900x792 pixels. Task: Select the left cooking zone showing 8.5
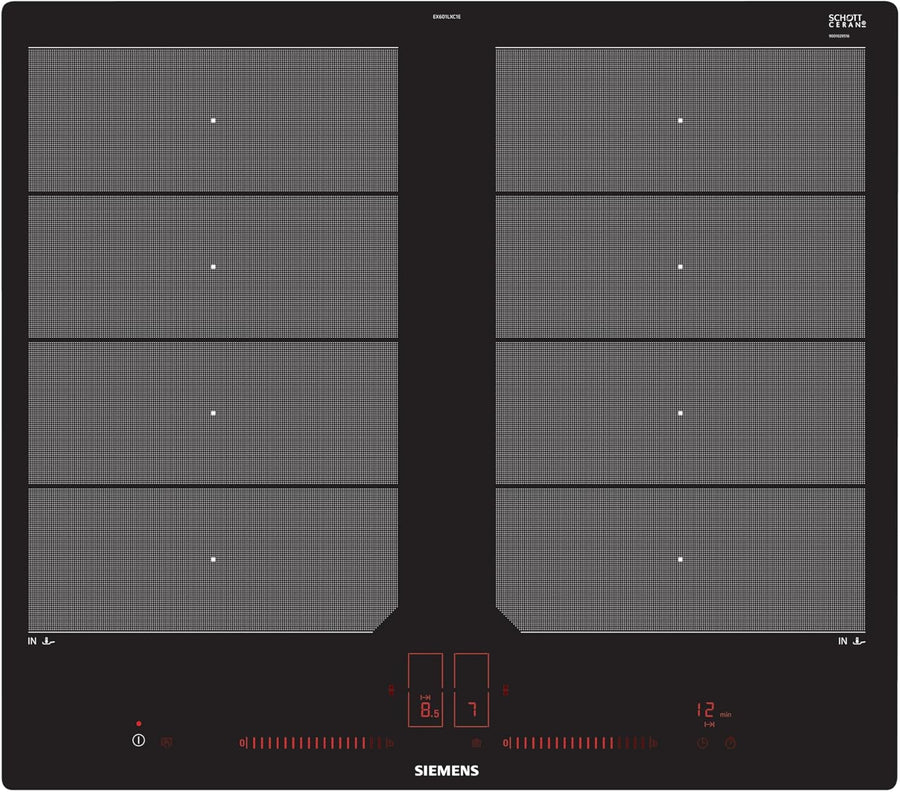pyautogui.click(x=425, y=692)
